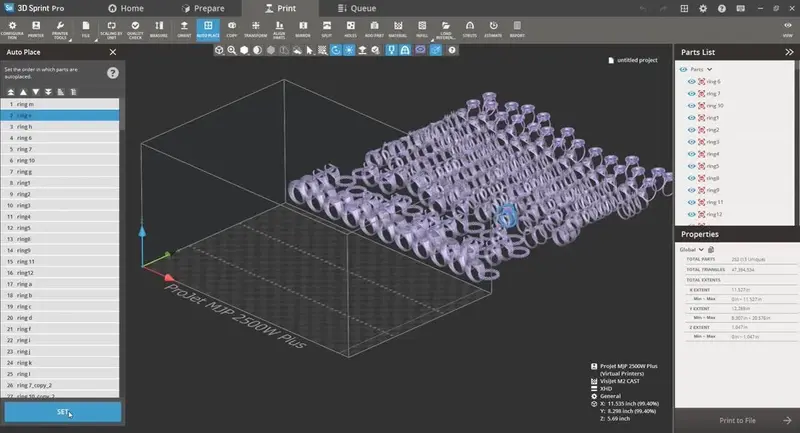This screenshot has width=800, height=433.
Task: Switch to the Print tab
Action: click(280, 8)
